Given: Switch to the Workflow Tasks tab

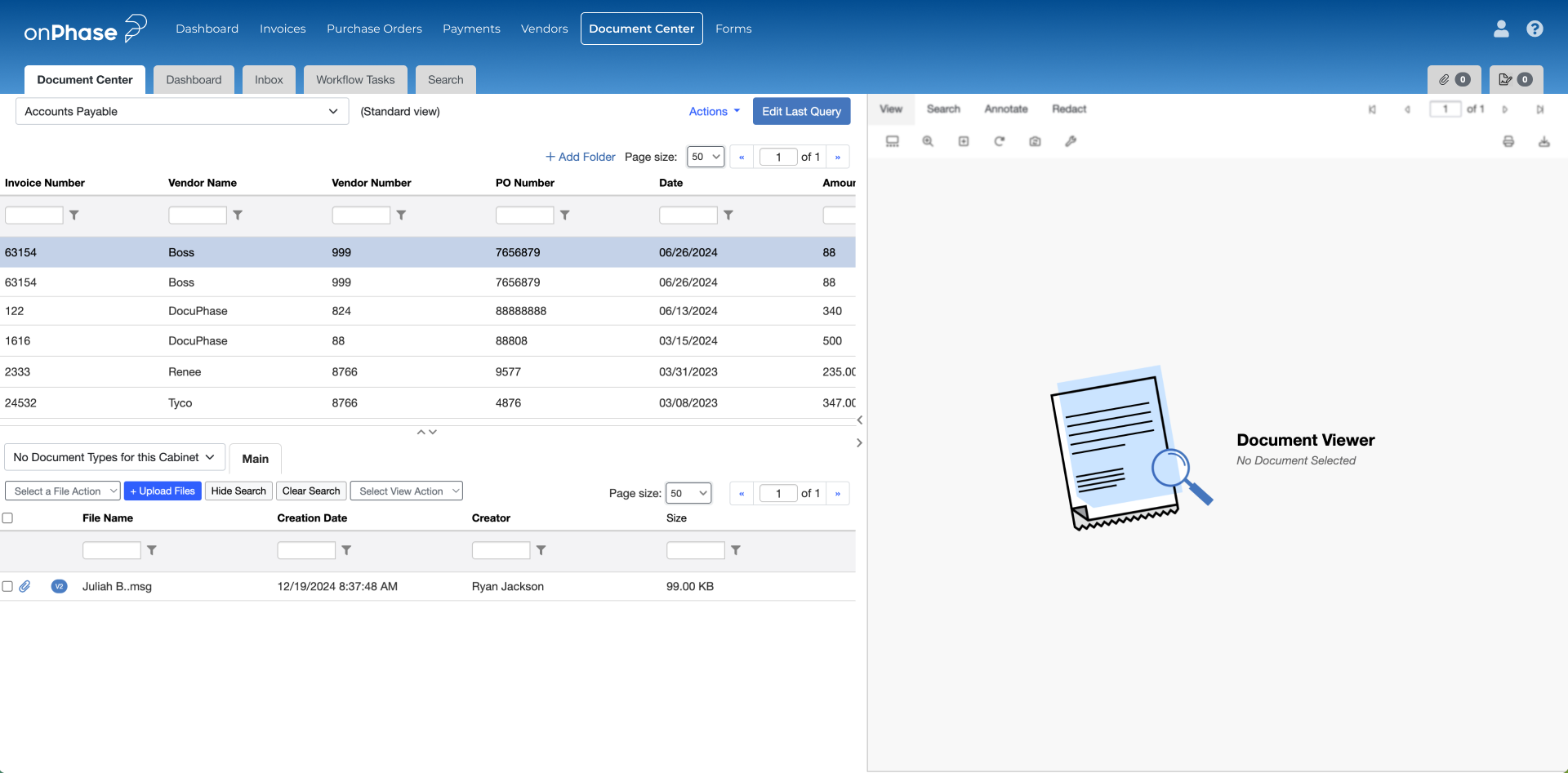Looking at the screenshot, I should [x=354, y=79].
